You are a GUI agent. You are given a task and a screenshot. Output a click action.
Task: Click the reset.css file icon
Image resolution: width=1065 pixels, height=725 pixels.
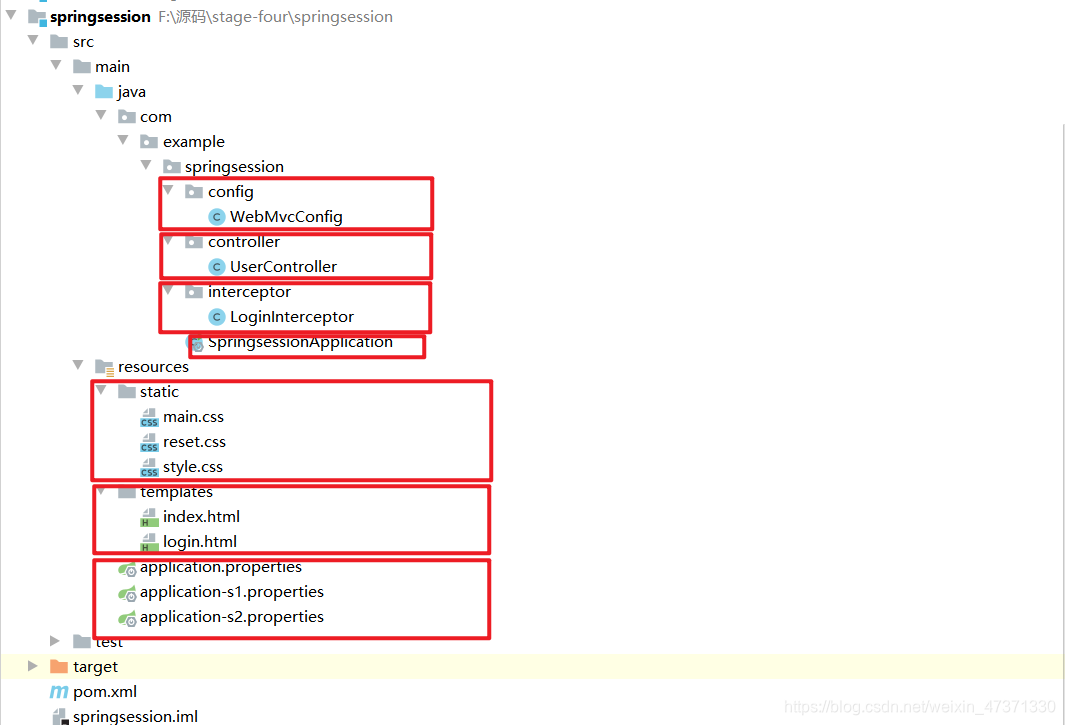[x=149, y=442]
